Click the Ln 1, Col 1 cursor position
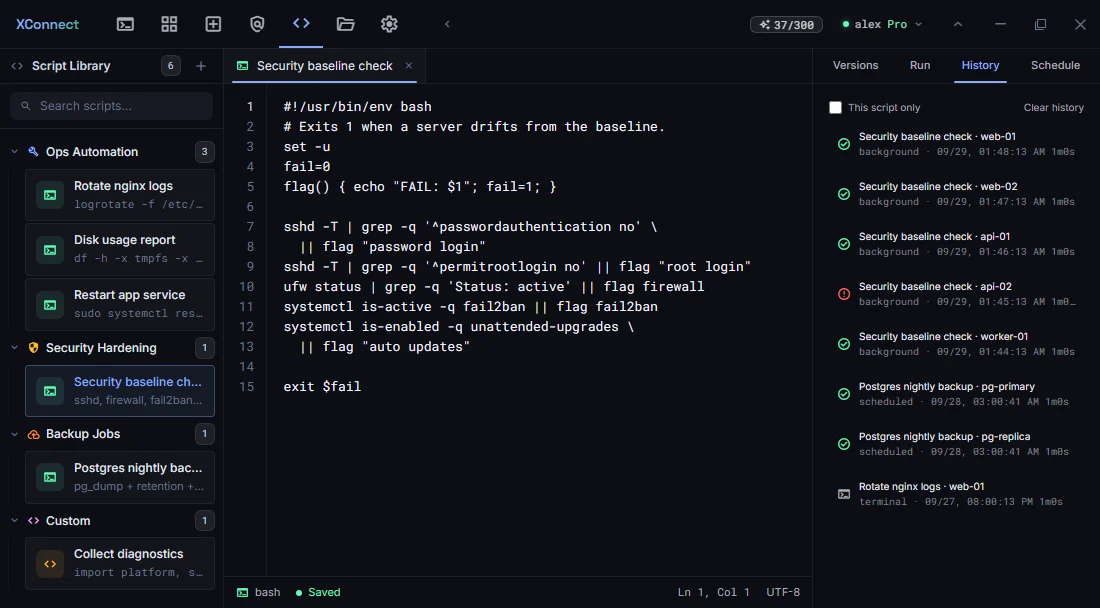 coord(713,593)
